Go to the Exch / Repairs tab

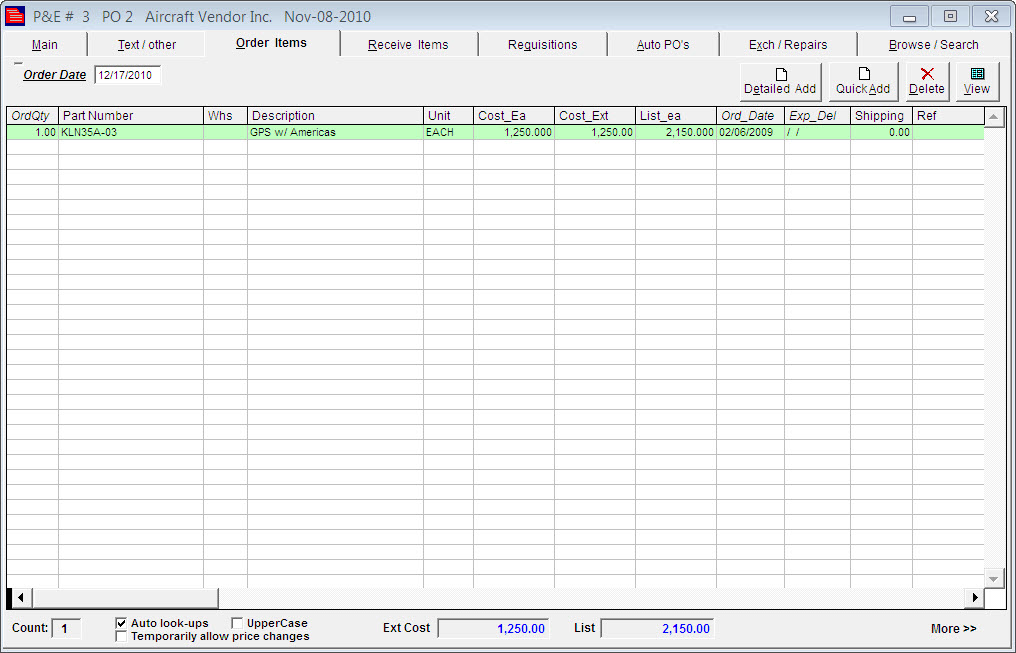(x=787, y=45)
